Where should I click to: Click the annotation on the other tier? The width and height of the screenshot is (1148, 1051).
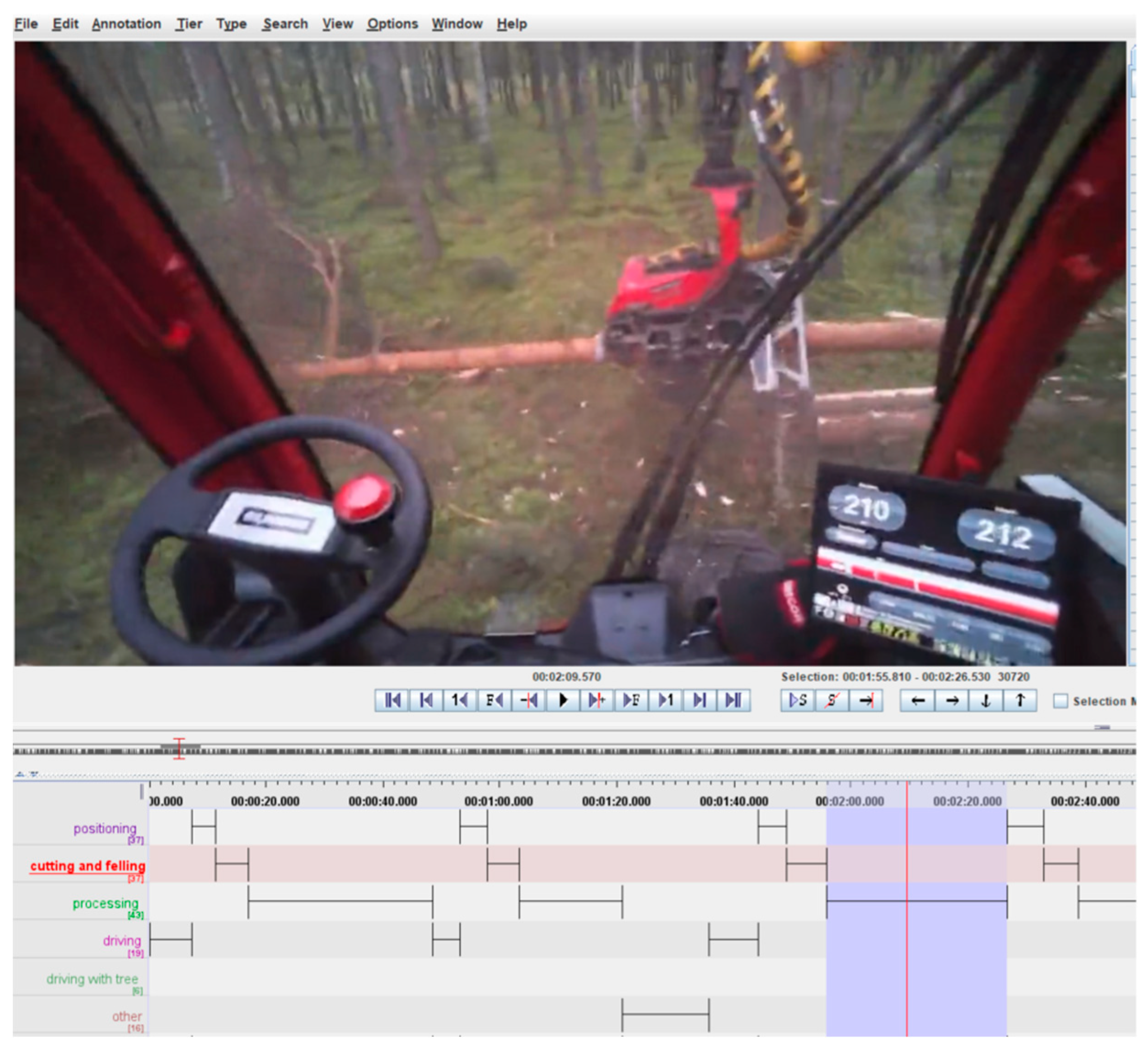666,1014
